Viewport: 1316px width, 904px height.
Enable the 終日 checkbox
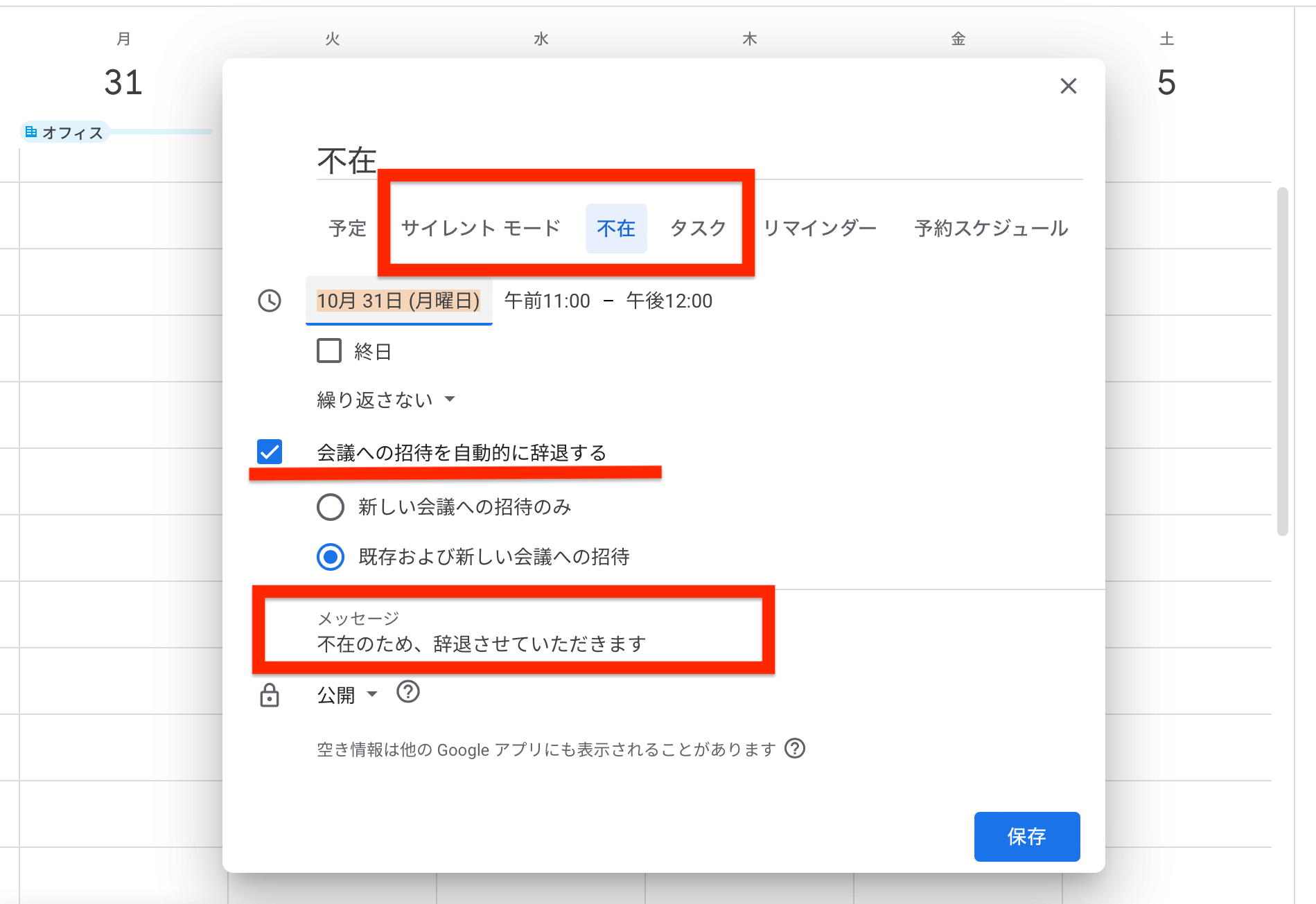tap(328, 351)
